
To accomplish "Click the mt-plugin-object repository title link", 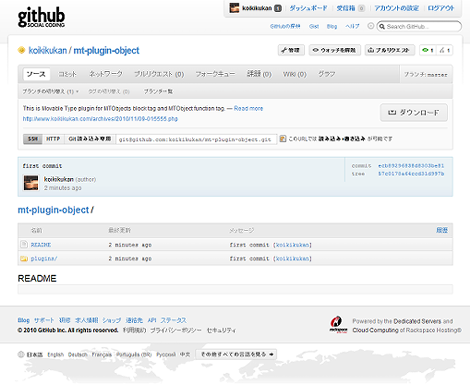I will click(106, 50).
